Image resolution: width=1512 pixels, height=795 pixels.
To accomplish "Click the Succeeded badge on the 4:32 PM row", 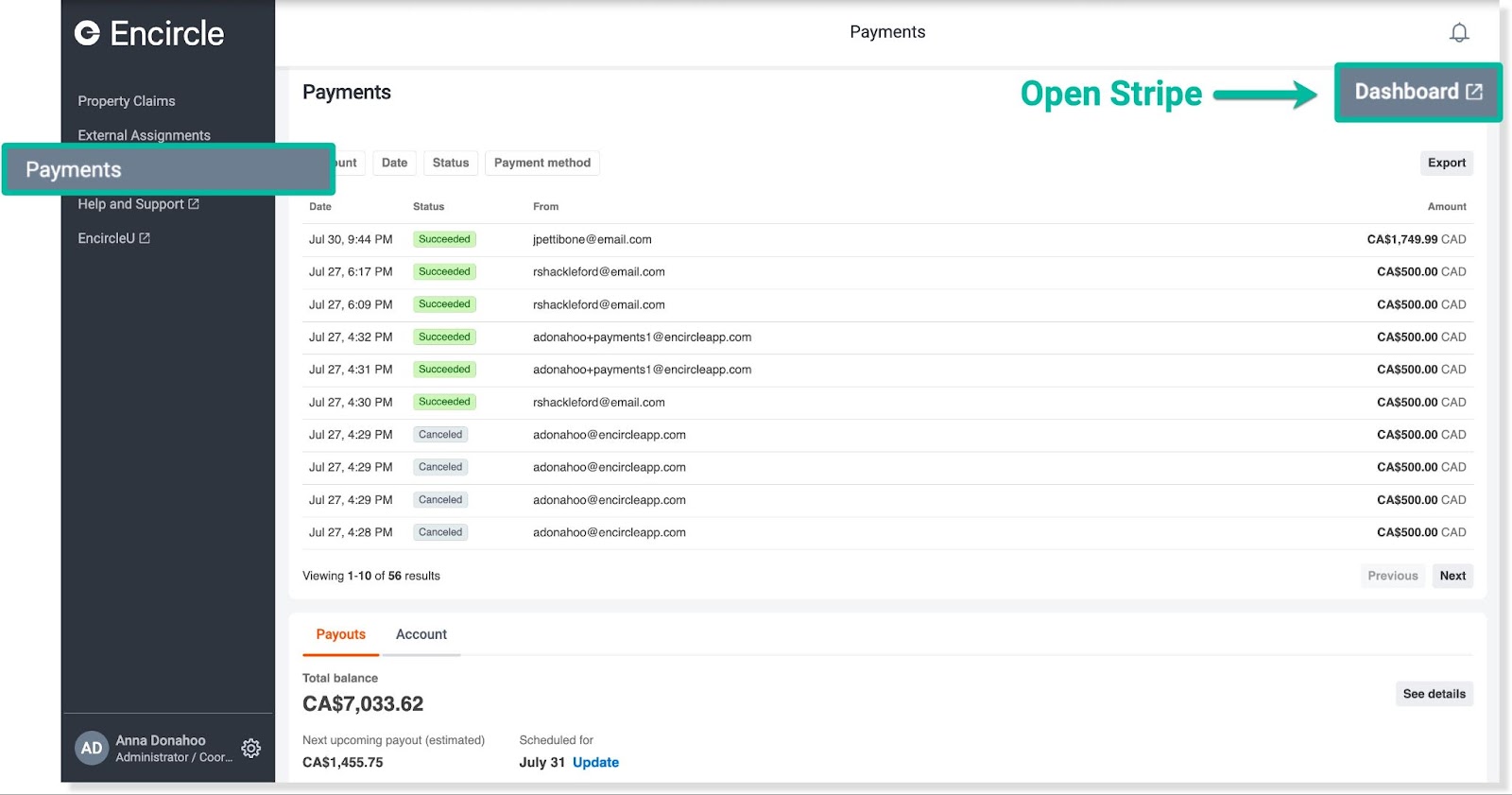I will point(444,337).
